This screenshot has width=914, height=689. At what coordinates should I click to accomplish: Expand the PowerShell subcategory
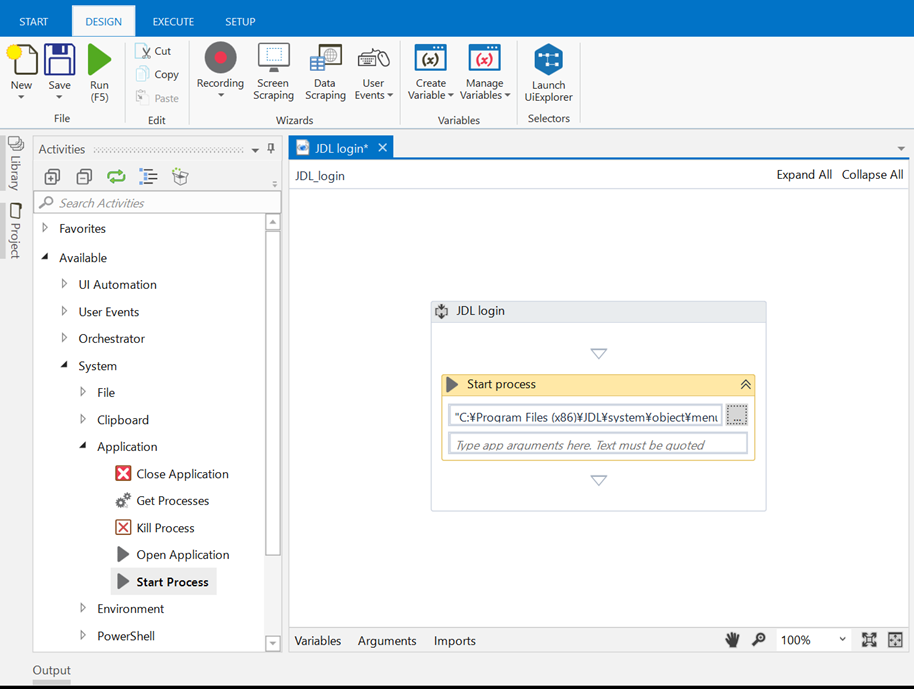(83, 635)
